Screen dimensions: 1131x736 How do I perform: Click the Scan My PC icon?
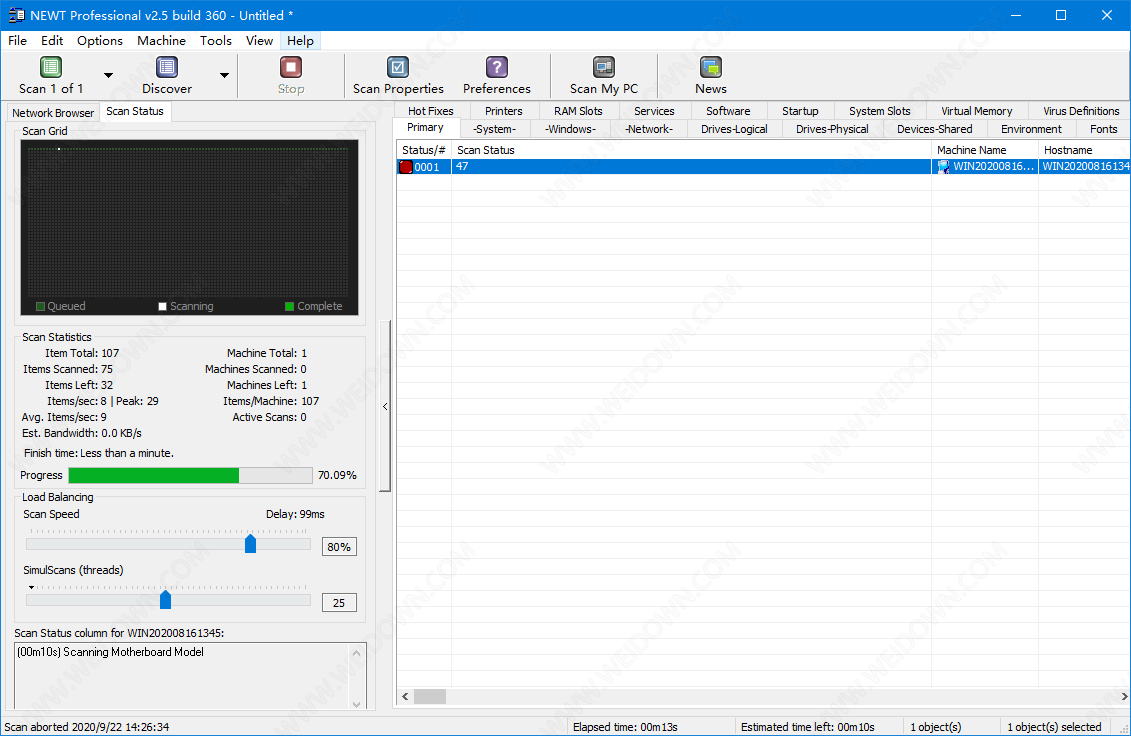(604, 68)
